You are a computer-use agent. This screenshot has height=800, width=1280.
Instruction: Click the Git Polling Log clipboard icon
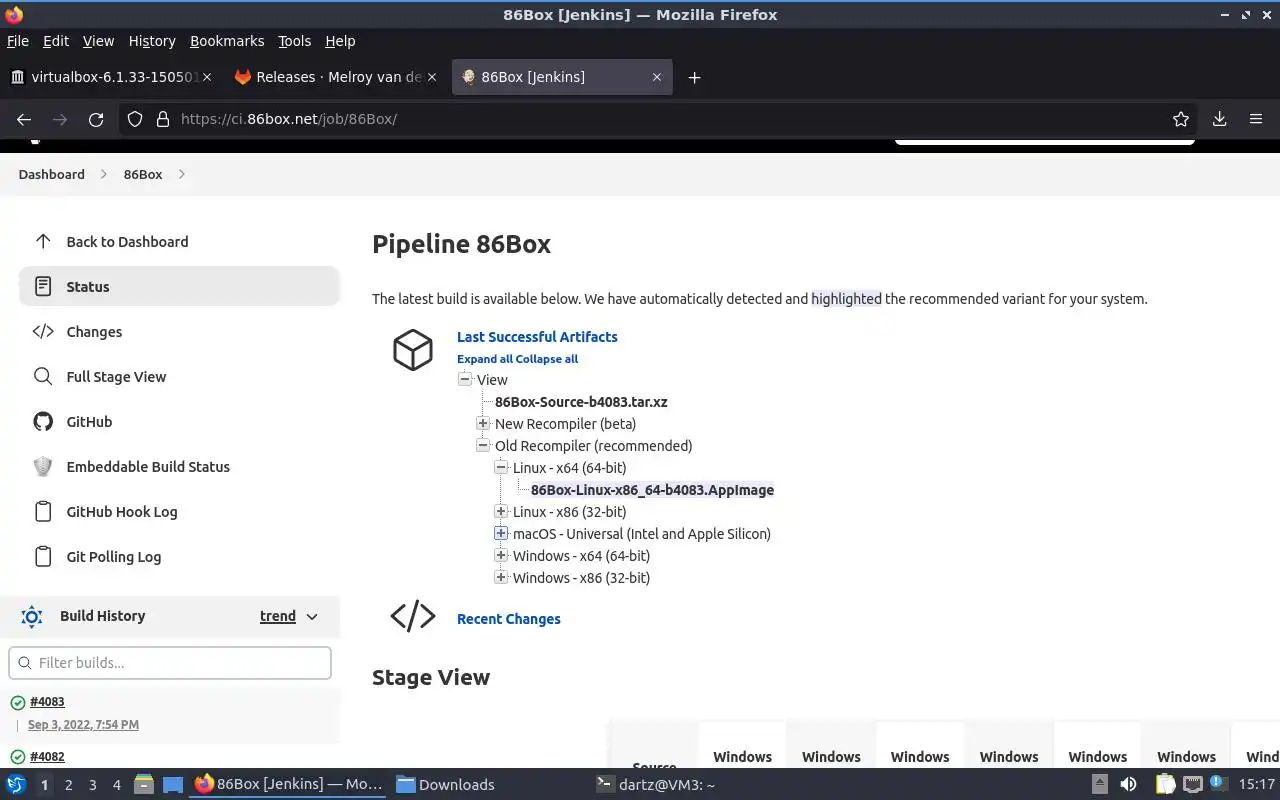point(43,556)
